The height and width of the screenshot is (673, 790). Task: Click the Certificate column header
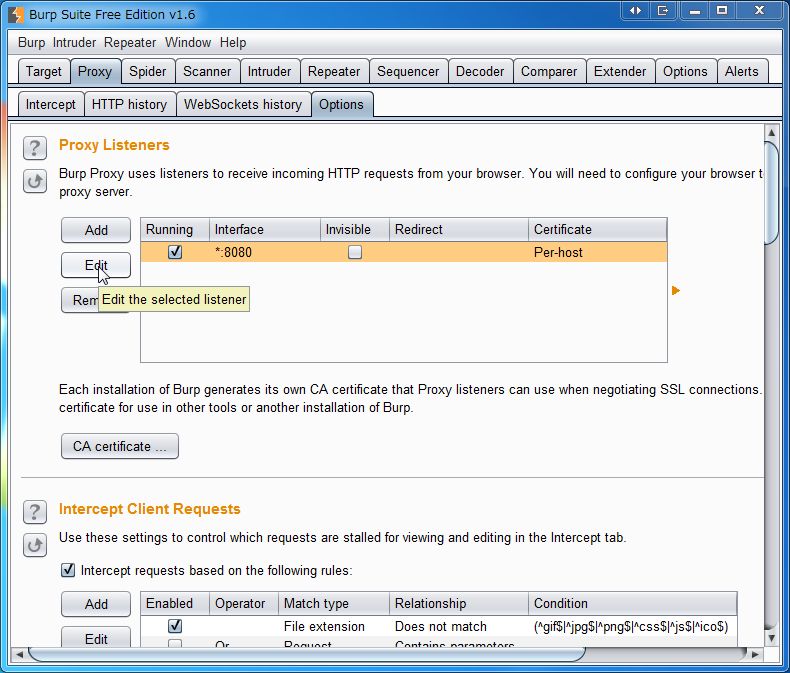(x=598, y=230)
